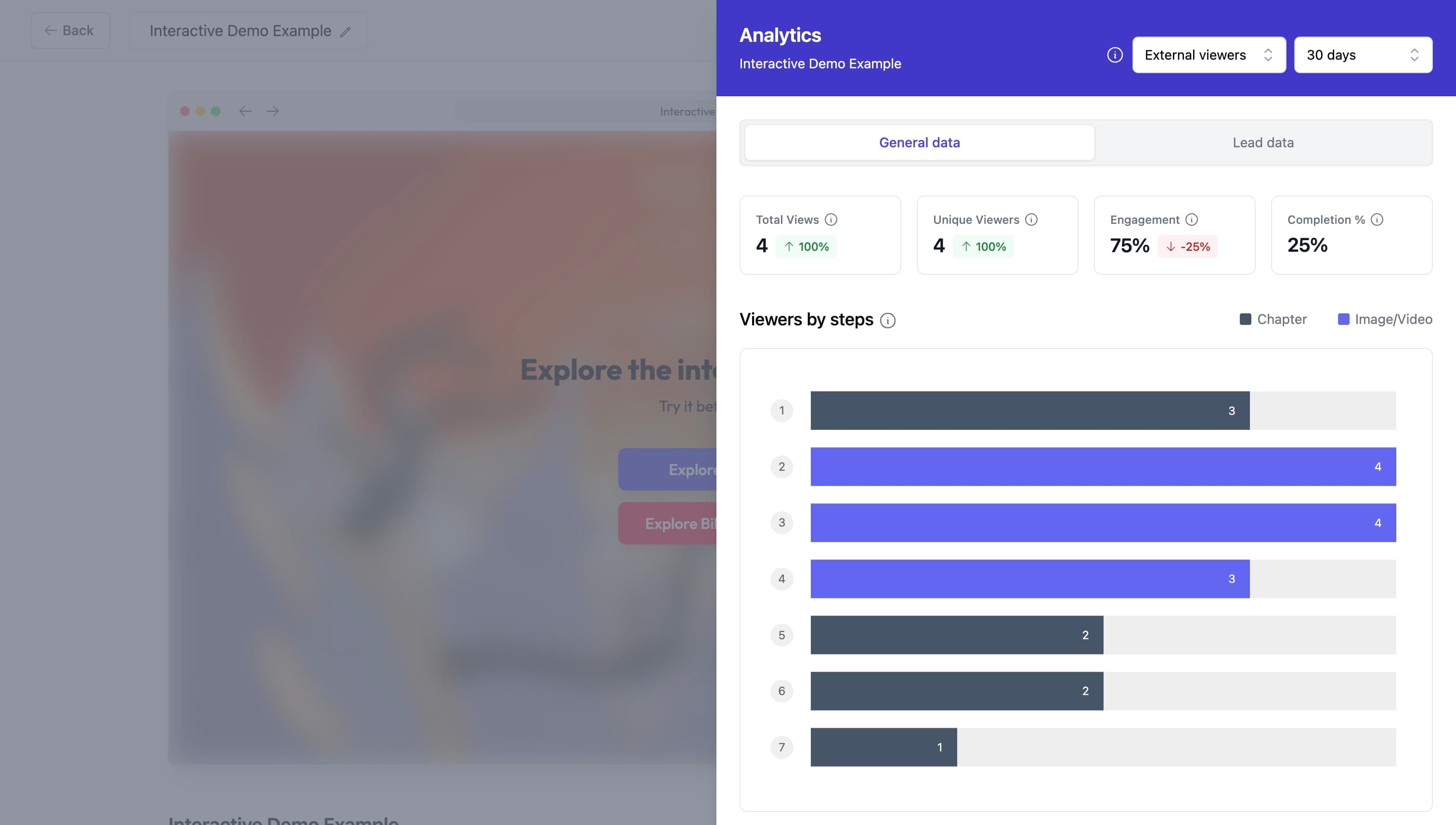The image size is (1456, 825).
Task: Switch to the General data tab
Action: (919, 142)
